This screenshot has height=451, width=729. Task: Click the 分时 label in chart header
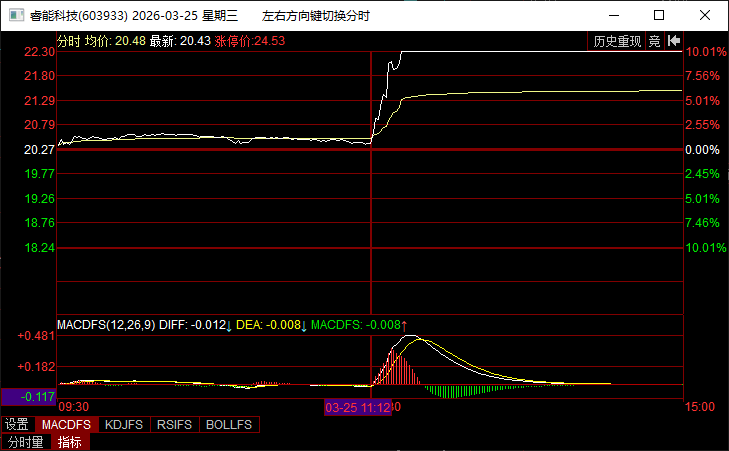[x=68, y=41]
